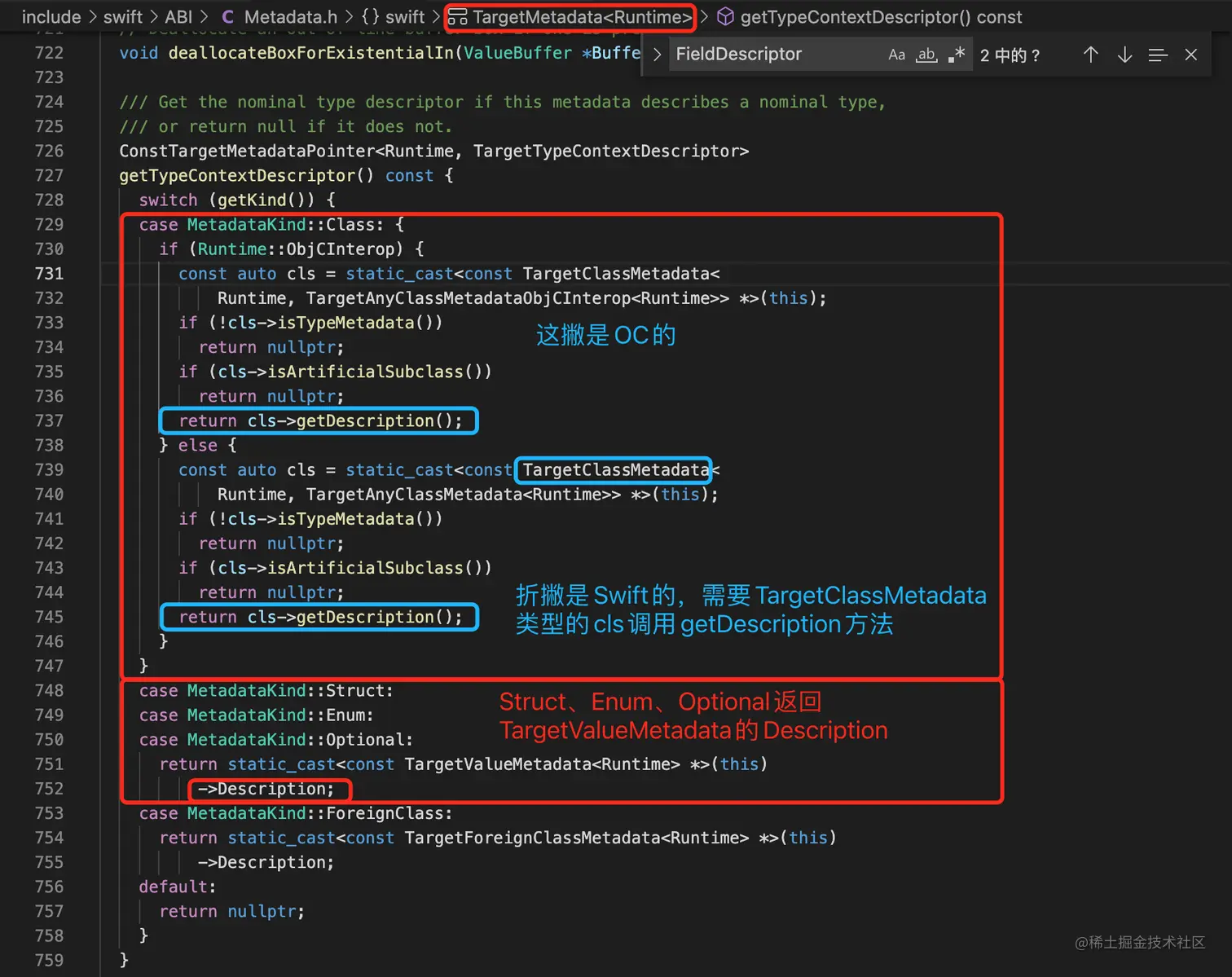Screen dimensions: 1232x977
Task: Click the '2 中的 ?' match count
Action: tap(1010, 55)
